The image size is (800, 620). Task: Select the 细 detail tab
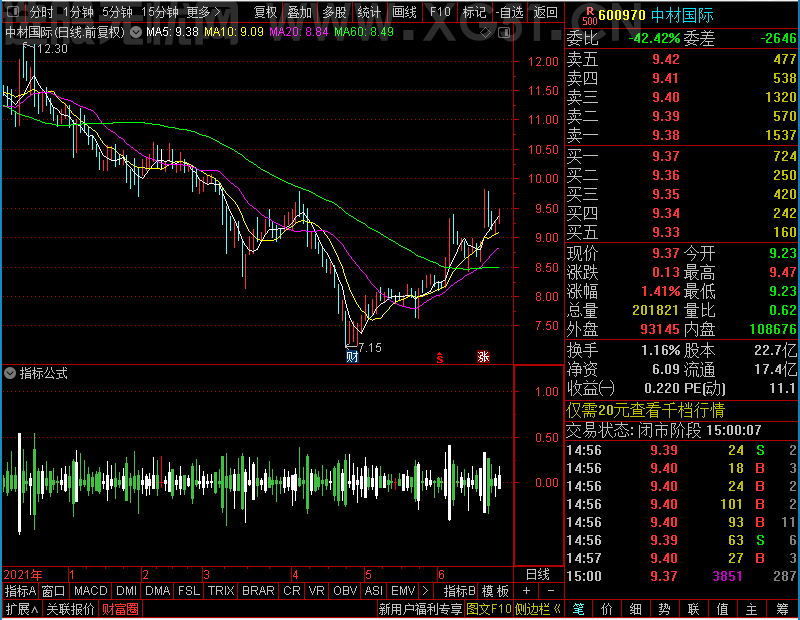pyautogui.click(x=636, y=609)
